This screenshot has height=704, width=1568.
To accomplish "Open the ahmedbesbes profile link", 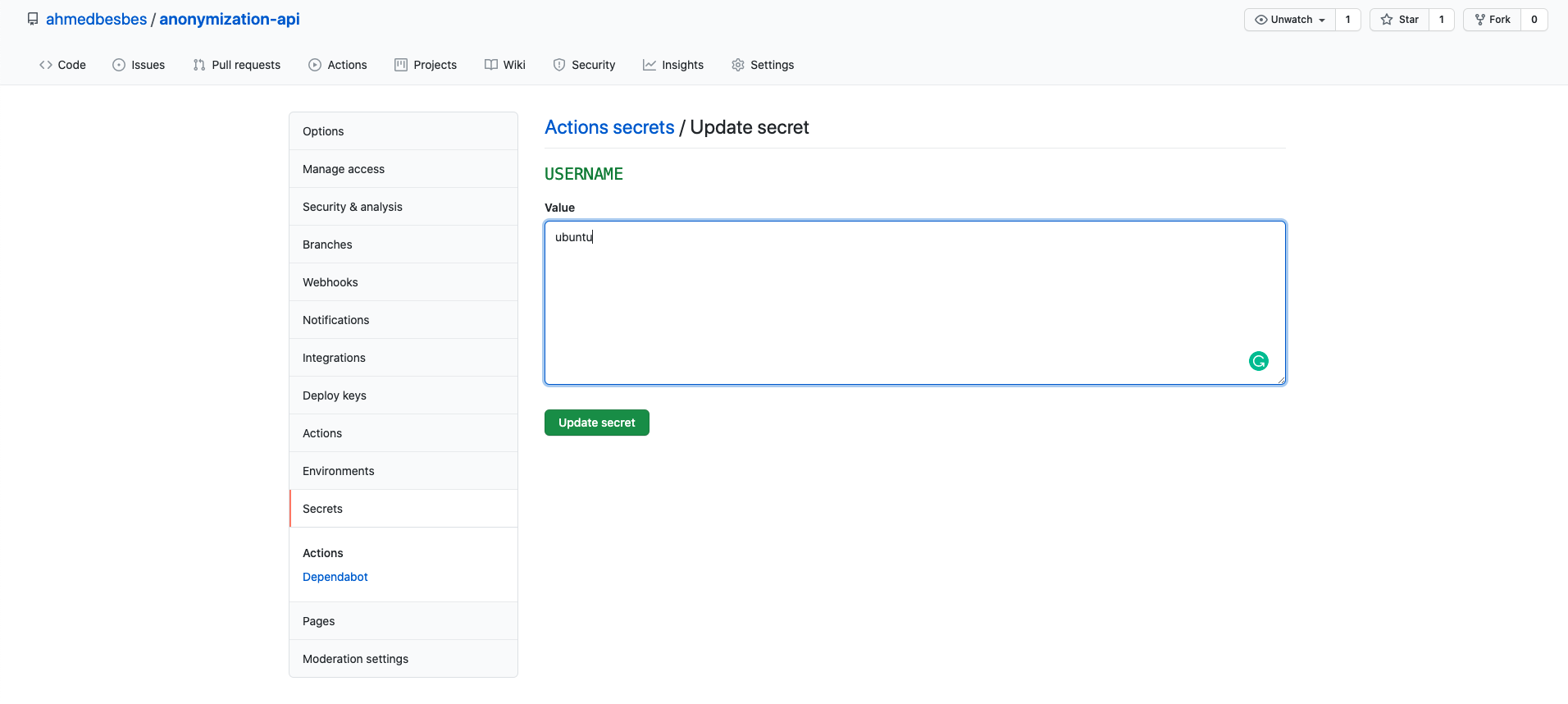I will tap(96, 19).
